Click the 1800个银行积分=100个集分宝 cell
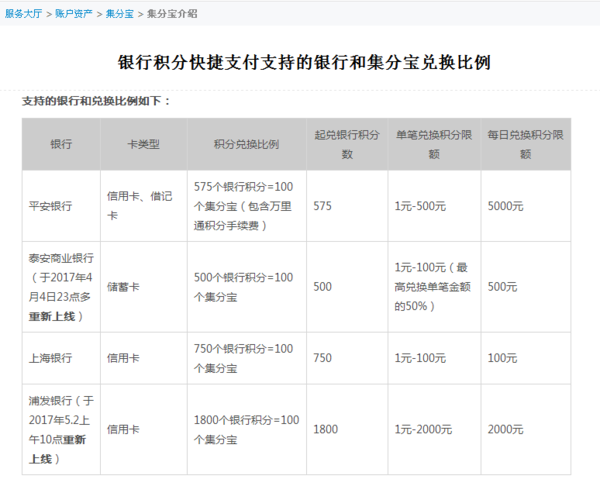This screenshot has width=600, height=486. (x=246, y=429)
